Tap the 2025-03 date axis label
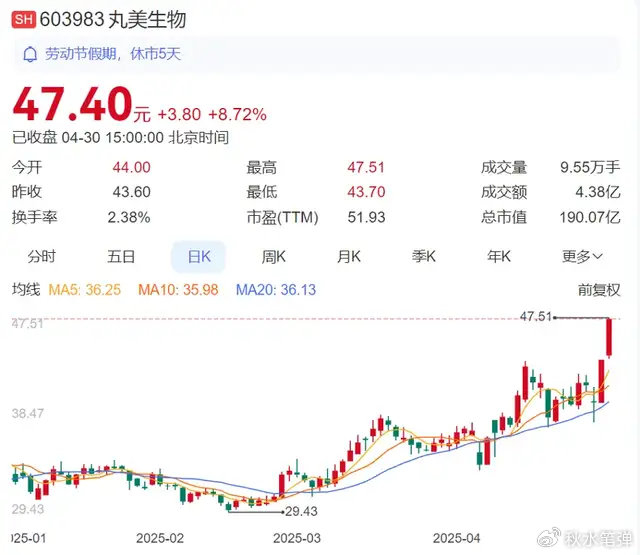640x555 pixels. [x=297, y=538]
